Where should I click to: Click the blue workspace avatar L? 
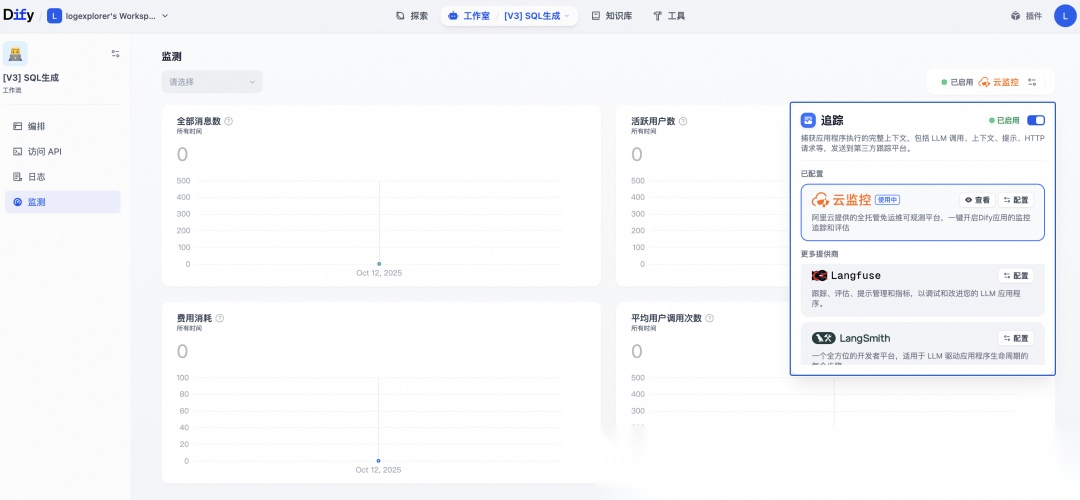click(54, 16)
